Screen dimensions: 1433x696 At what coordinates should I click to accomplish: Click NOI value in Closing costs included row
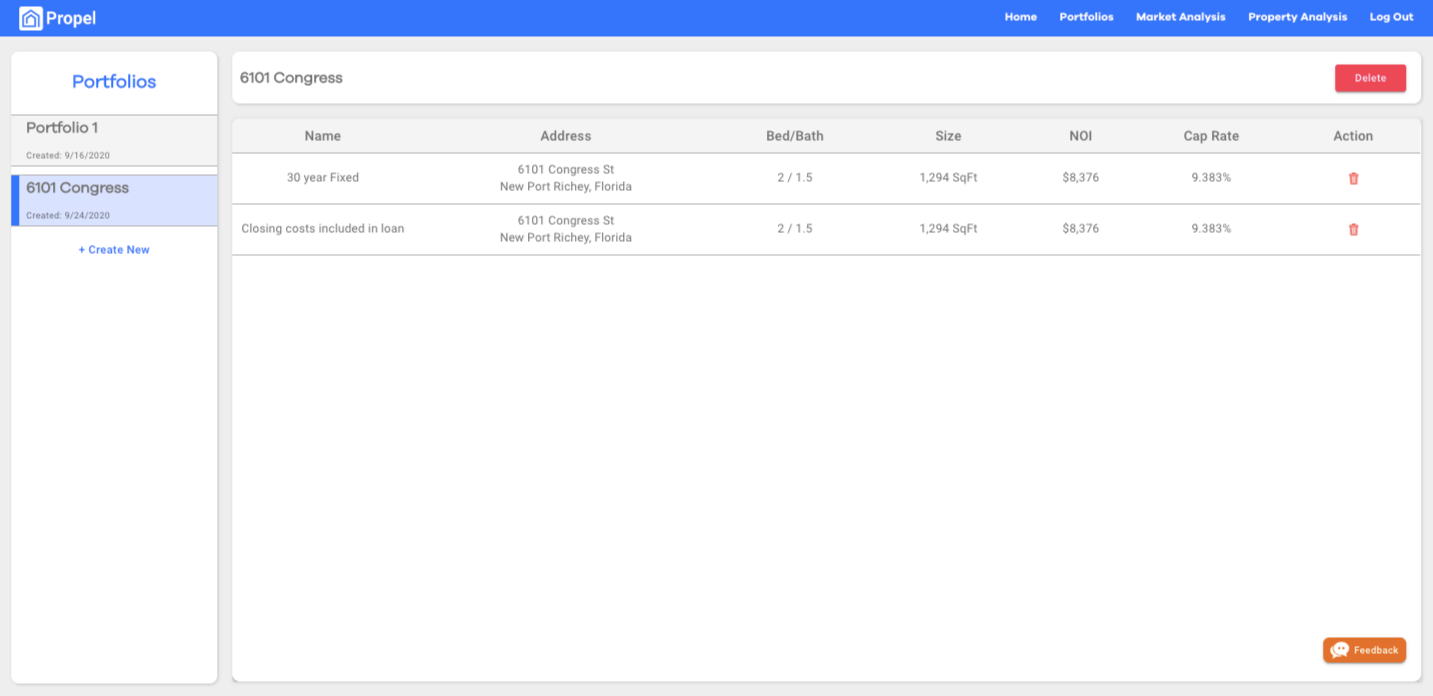(1081, 229)
